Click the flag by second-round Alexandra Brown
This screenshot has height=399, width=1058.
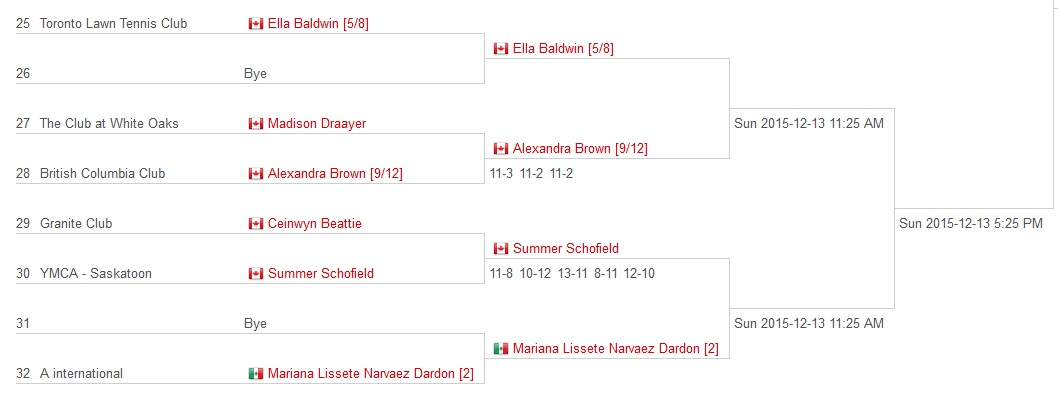pos(501,149)
